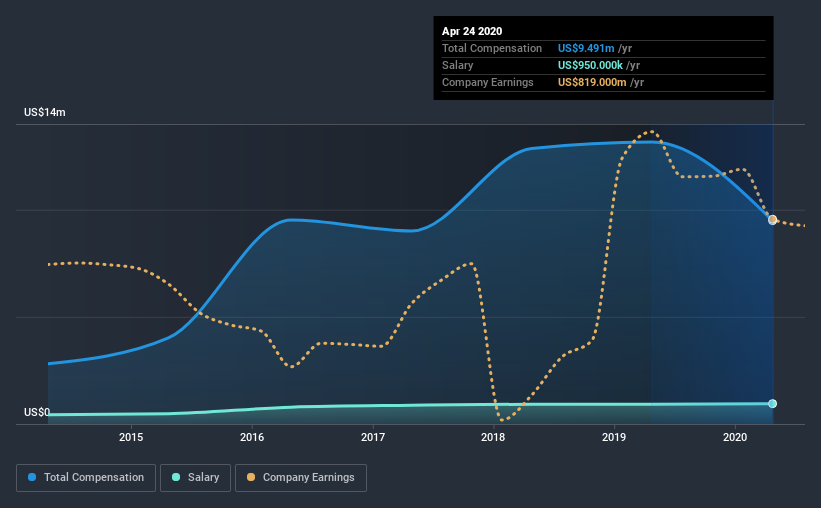
Task: Toggle the Company Earnings legend button
Action: (x=301, y=478)
